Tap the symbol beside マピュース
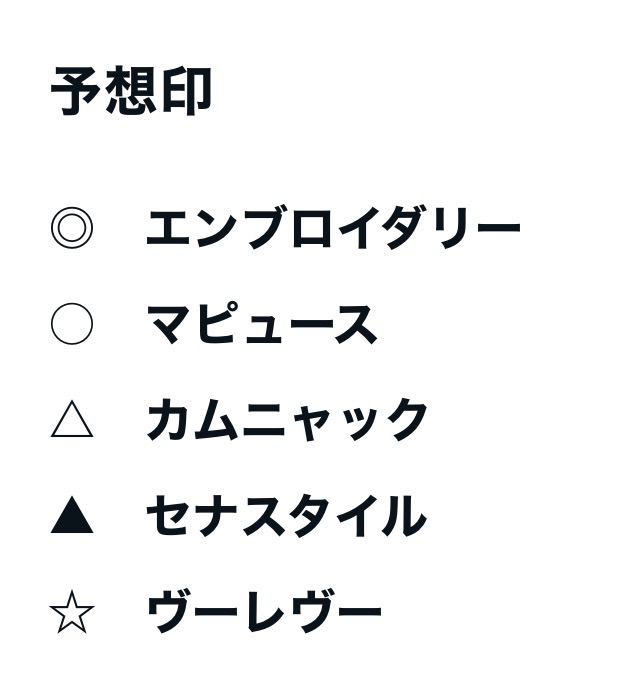This screenshot has height=692, width=630. 72,325
